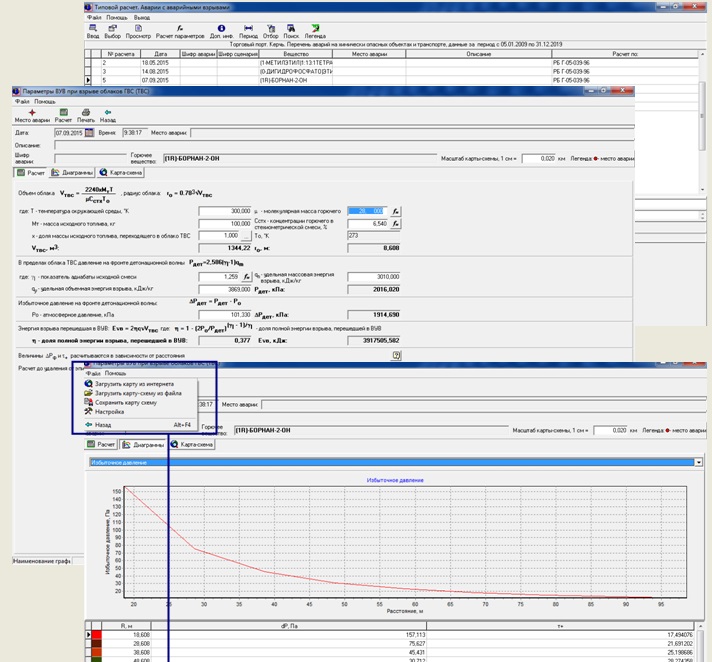This screenshot has height=662, width=712.
Task: Click the Печать printer icon
Action: 86,113
